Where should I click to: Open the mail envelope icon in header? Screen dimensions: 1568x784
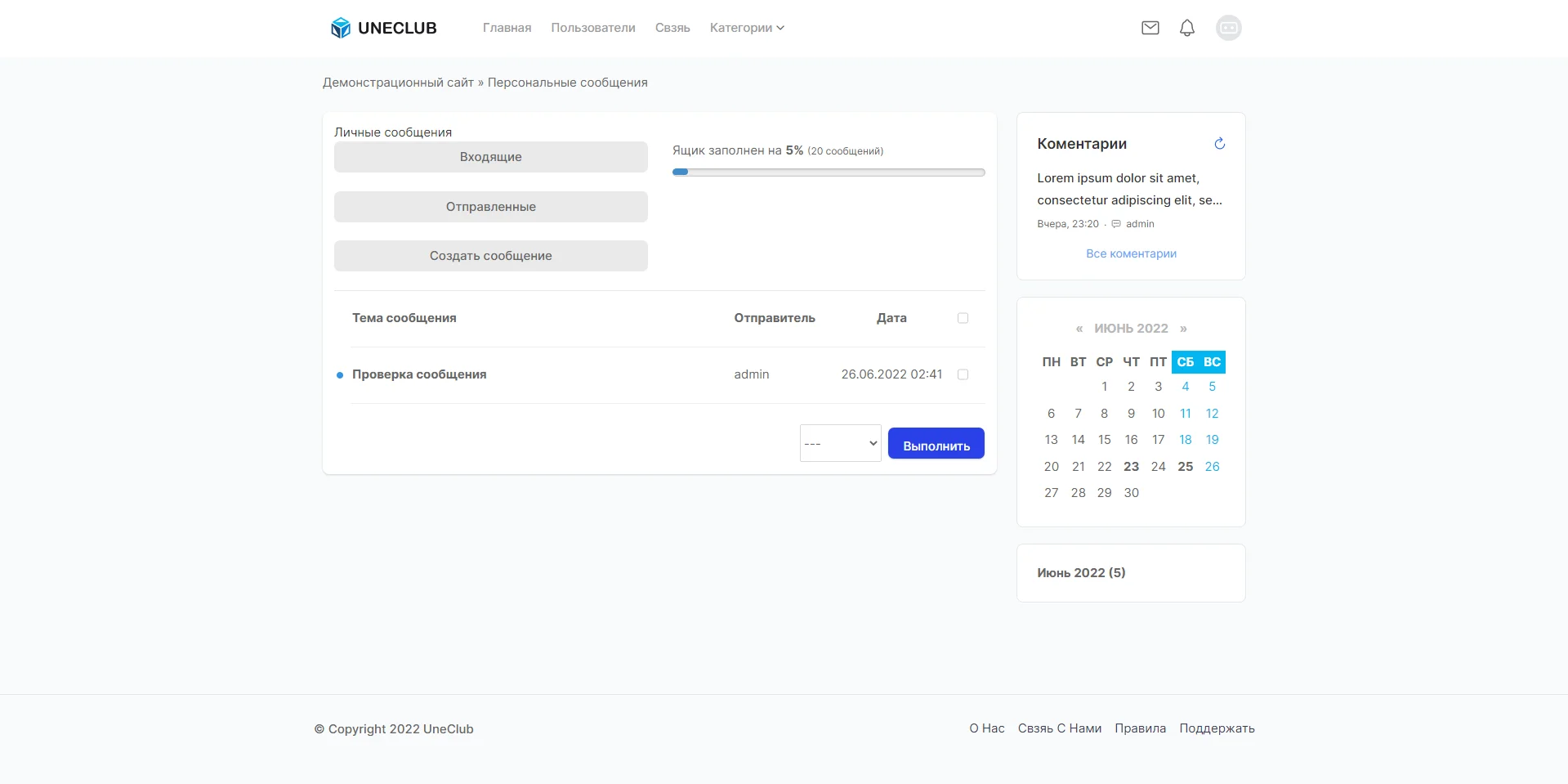1150,28
